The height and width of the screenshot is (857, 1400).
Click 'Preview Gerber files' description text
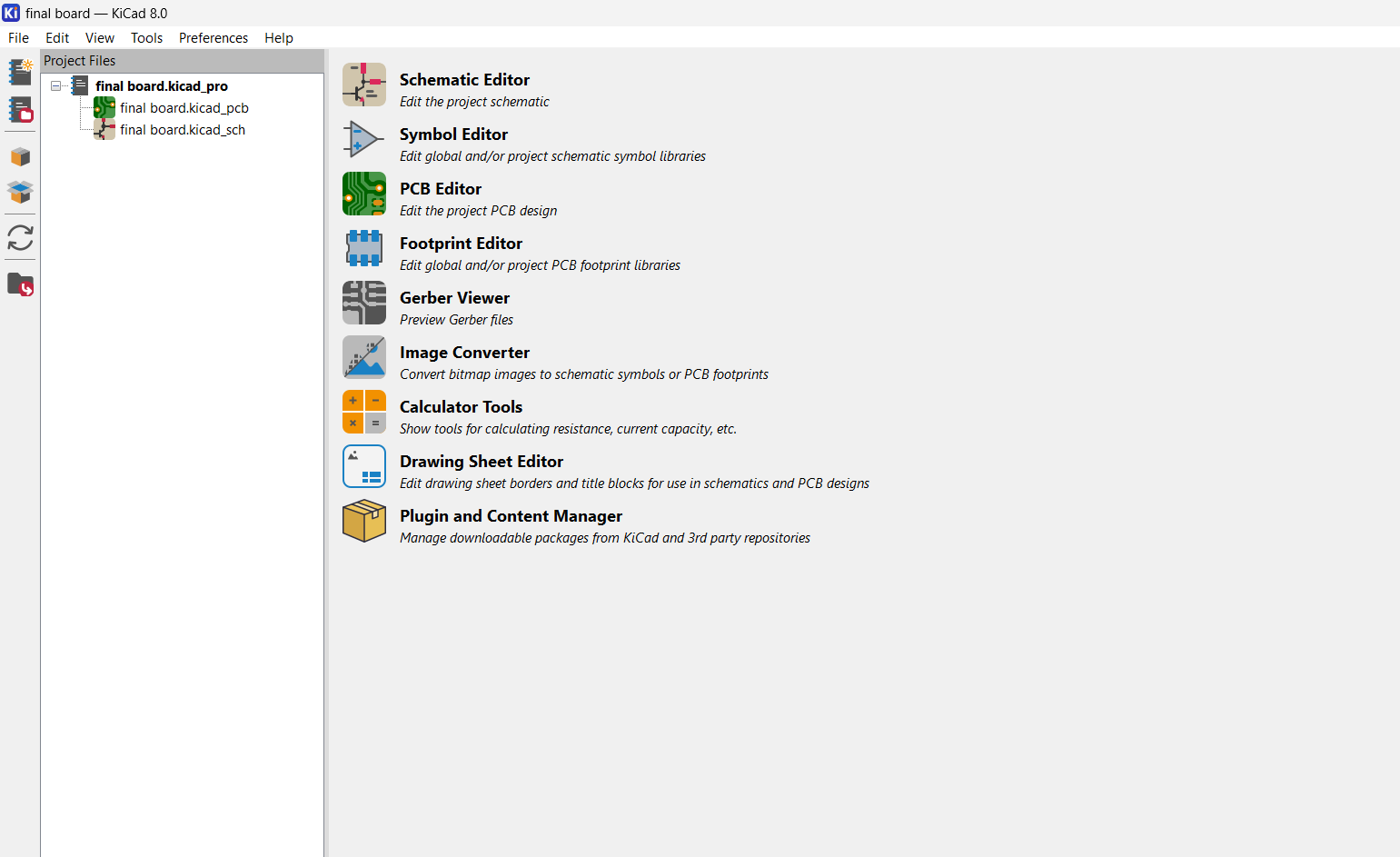456,320
